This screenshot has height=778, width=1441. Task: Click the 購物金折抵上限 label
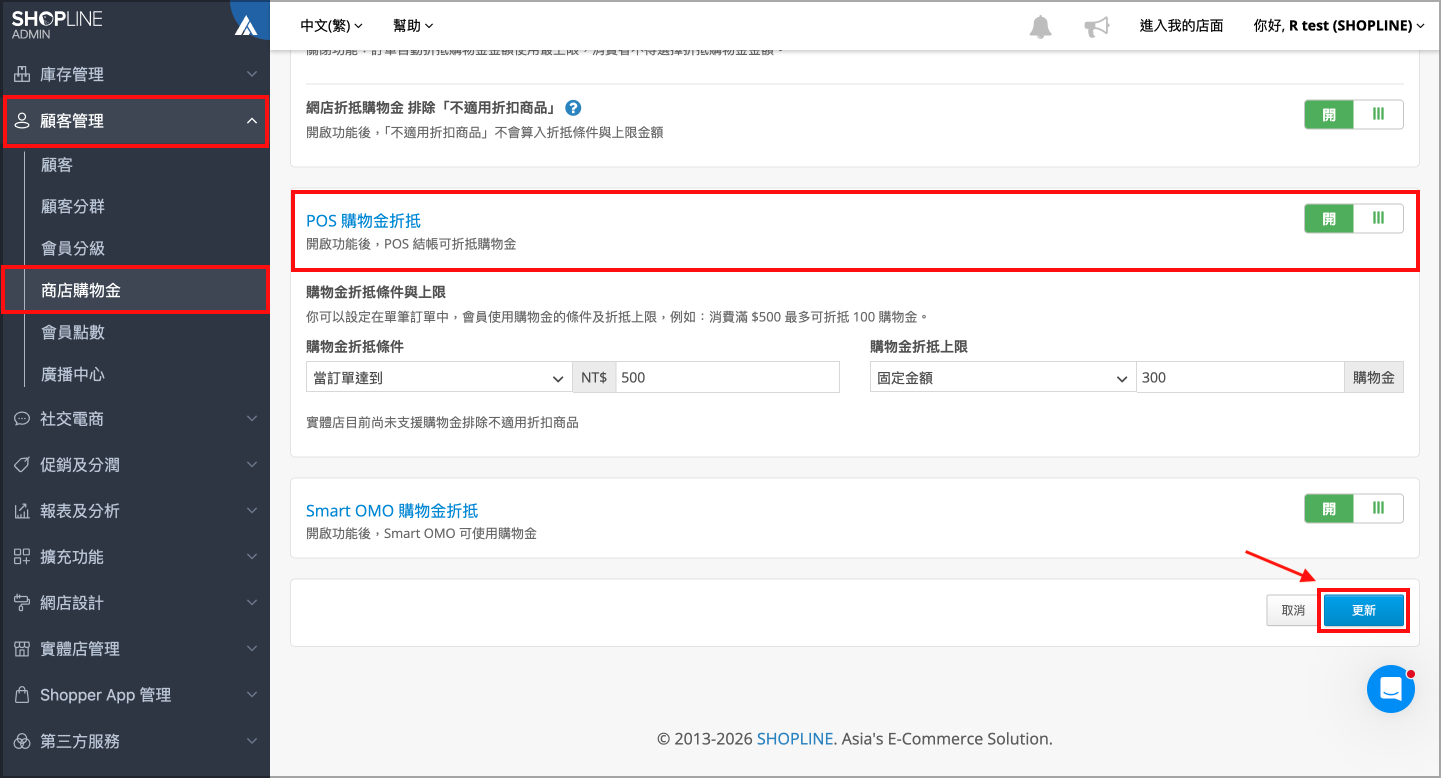pos(919,347)
